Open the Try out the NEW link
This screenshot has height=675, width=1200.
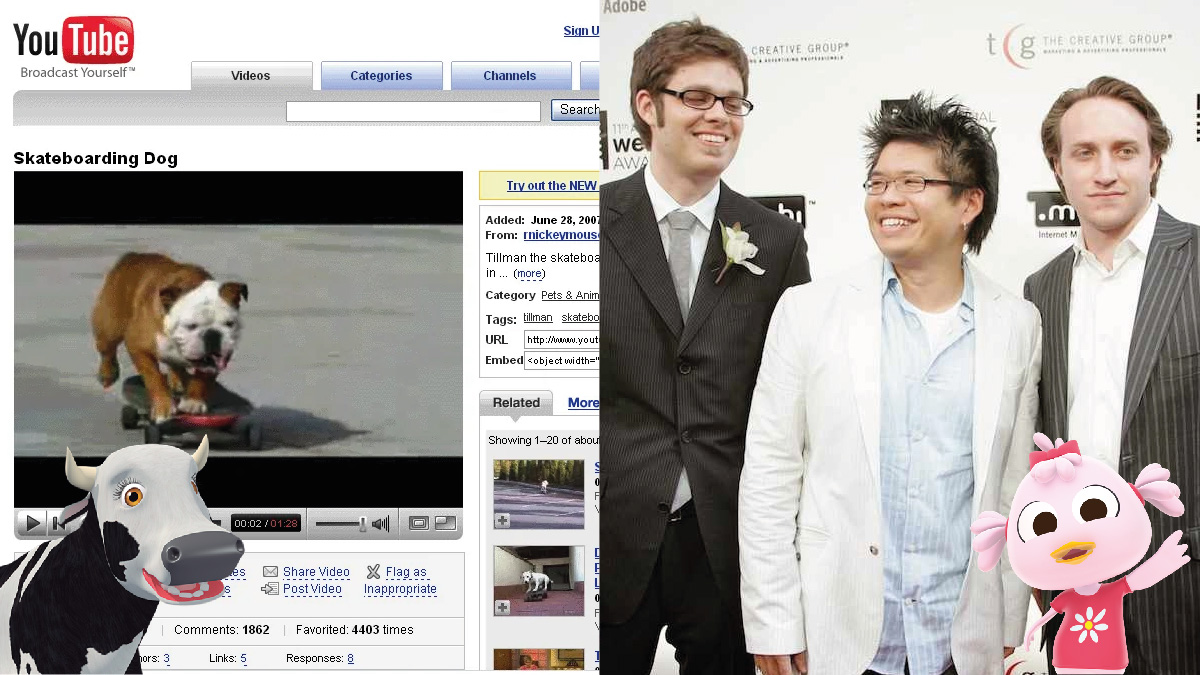[x=552, y=186]
